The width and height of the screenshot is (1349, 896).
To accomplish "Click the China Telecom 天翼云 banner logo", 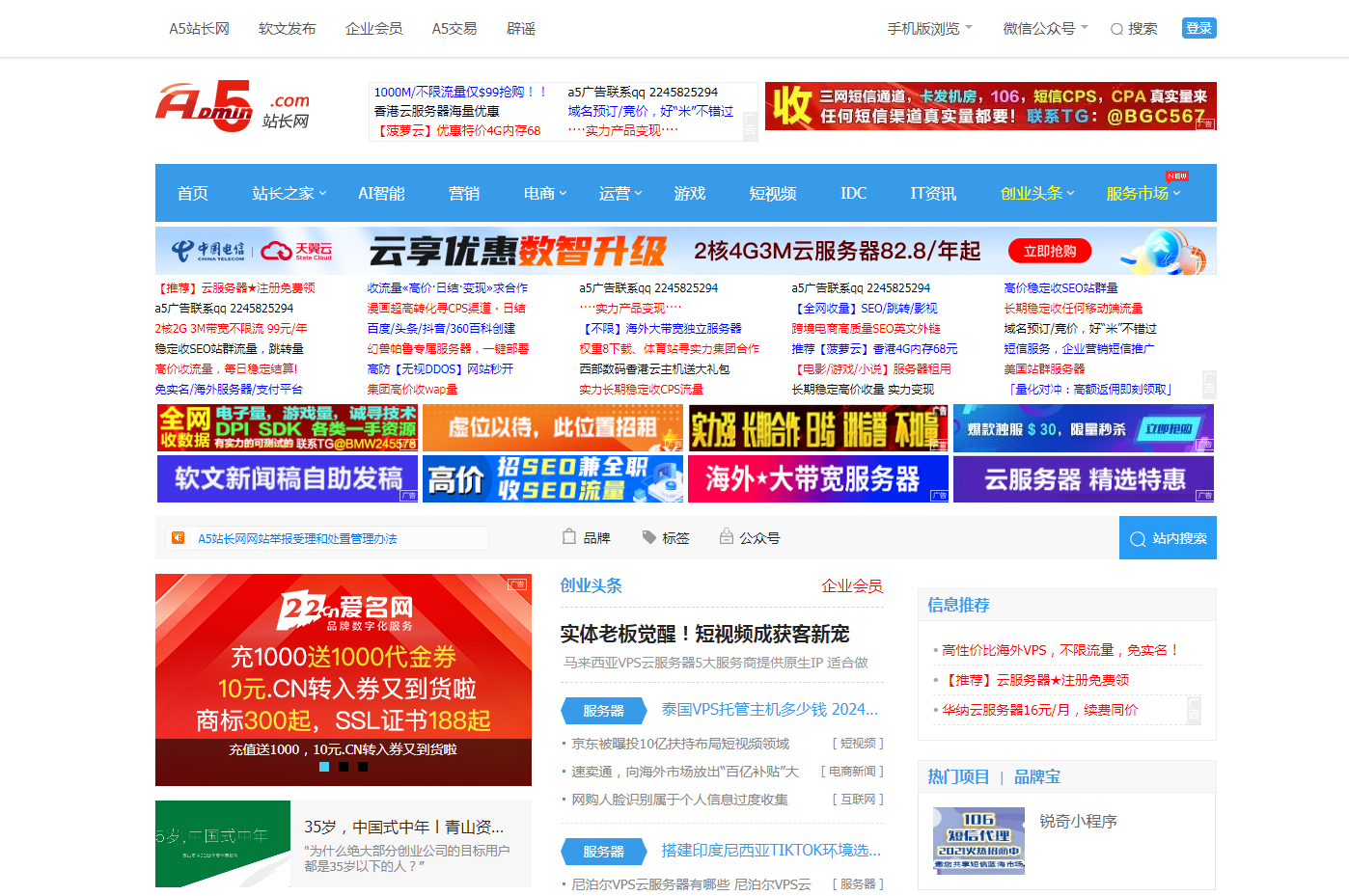I will point(252,251).
